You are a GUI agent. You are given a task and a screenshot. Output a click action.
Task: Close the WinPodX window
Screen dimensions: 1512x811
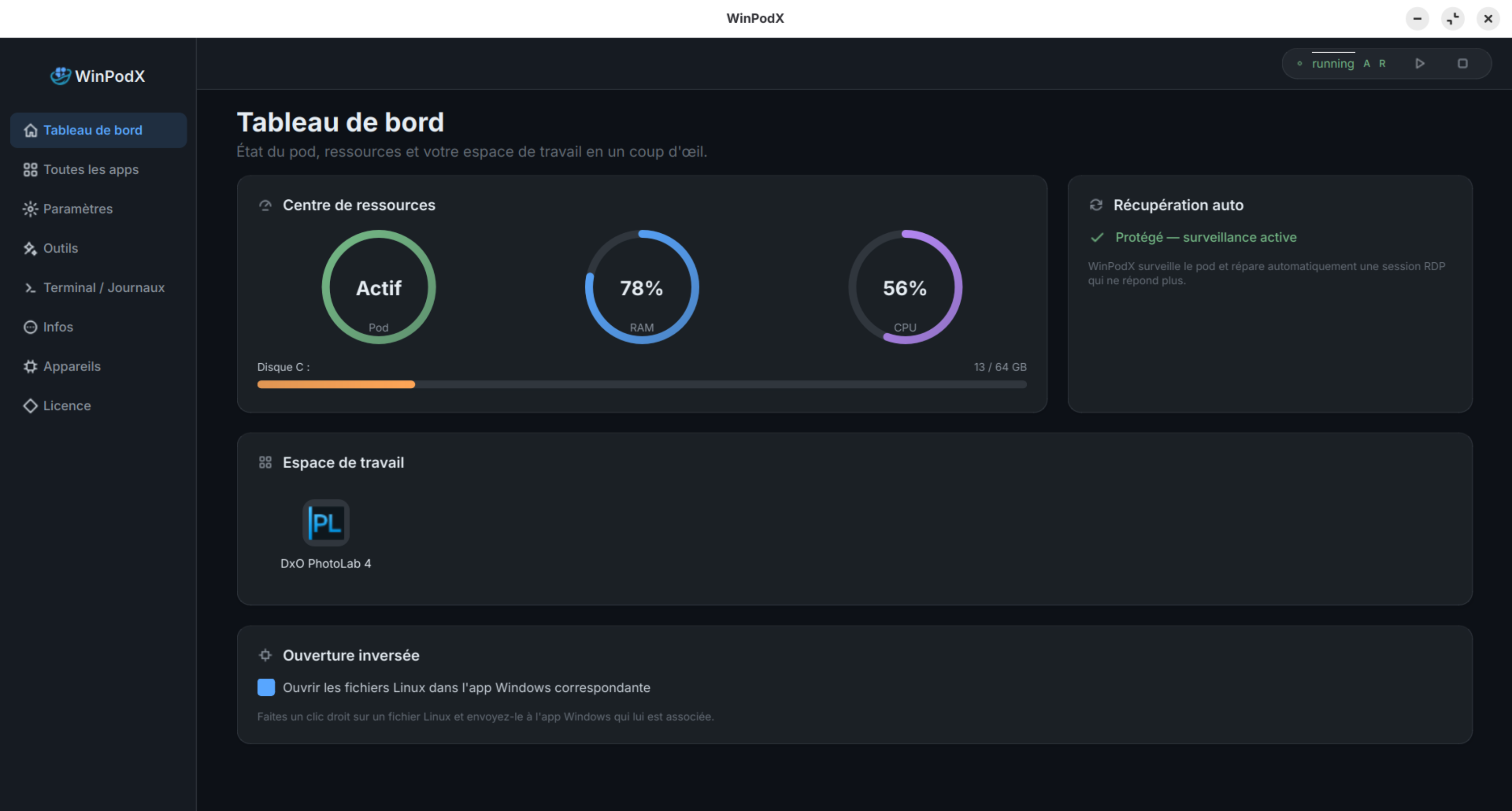(x=1488, y=19)
